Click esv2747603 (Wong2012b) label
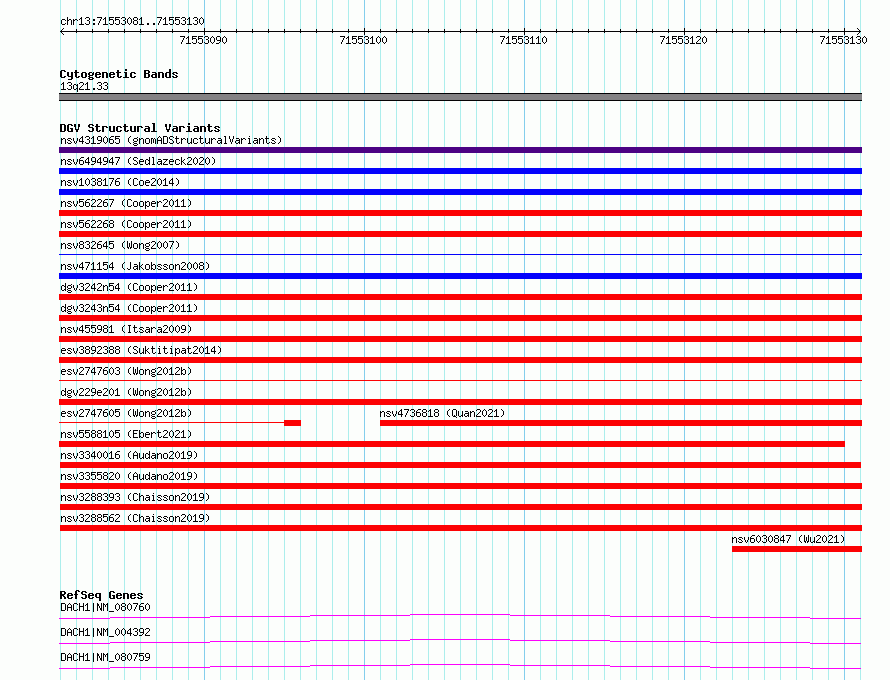Viewport: 890px width, 680px height. [126, 371]
